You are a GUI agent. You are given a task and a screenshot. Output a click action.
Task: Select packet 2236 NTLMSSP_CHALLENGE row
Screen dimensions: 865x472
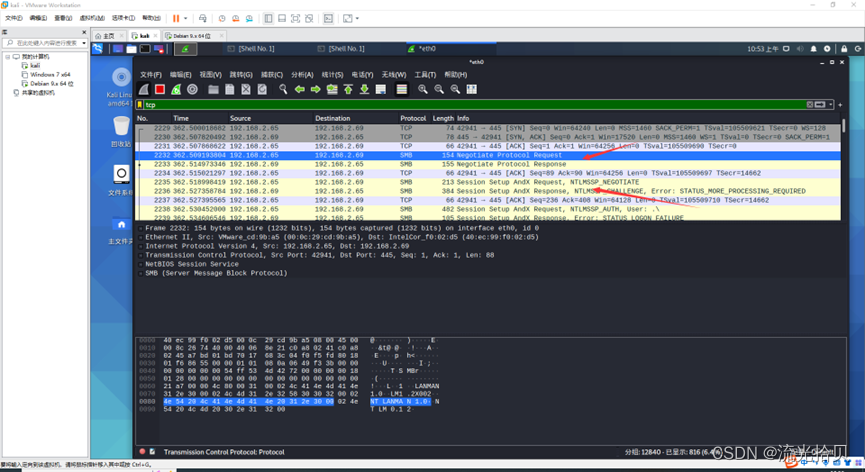[x=488, y=191]
